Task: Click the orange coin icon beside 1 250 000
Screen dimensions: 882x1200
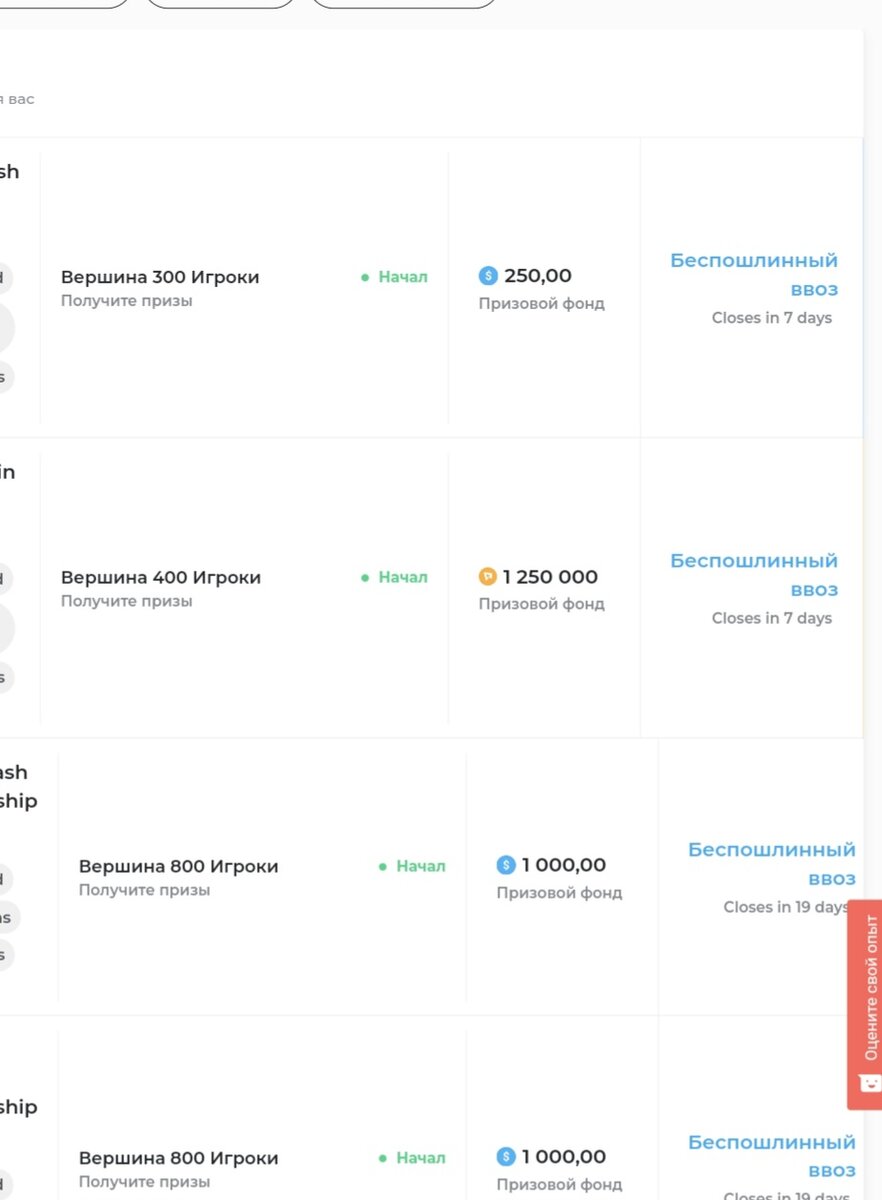Action: [x=488, y=577]
